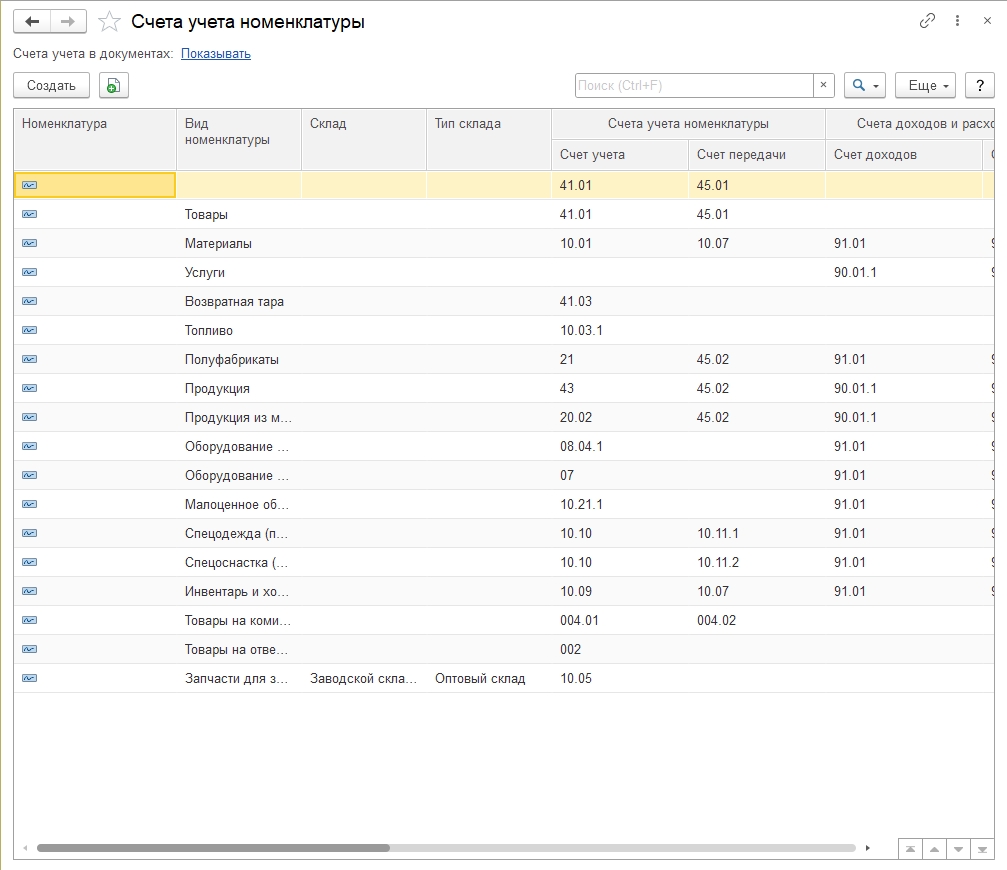Click the Склад column header
The height and width of the screenshot is (870, 1007).
(363, 139)
